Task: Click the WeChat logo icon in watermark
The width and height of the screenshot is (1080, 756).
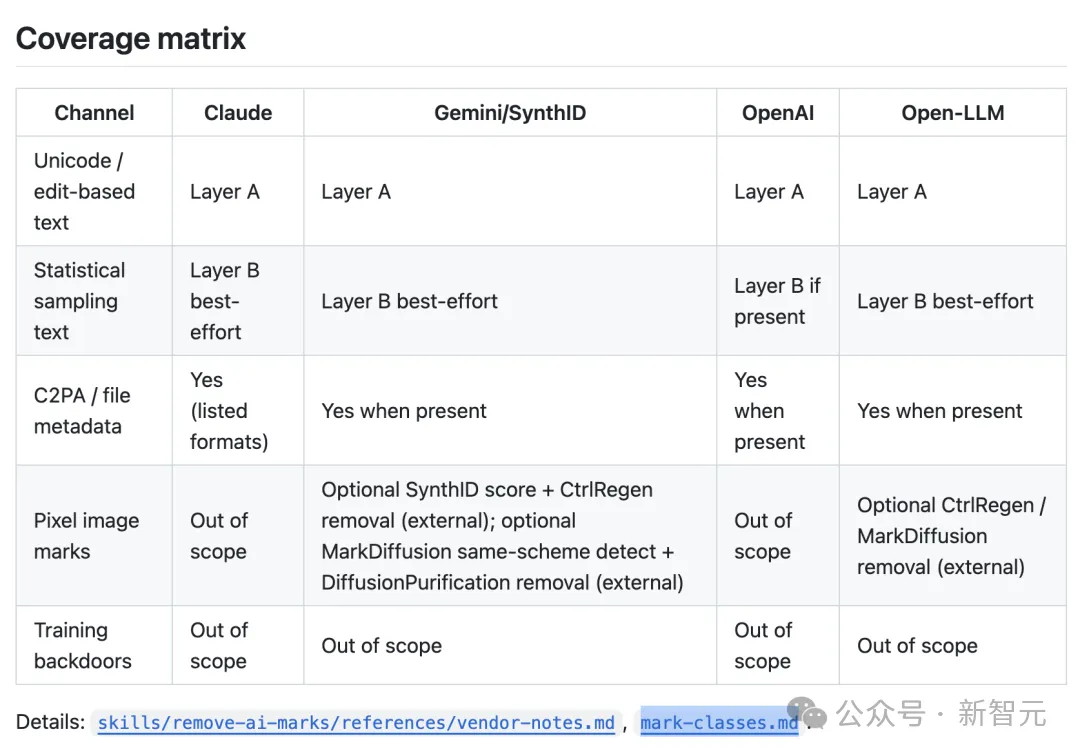Action: 807,713
